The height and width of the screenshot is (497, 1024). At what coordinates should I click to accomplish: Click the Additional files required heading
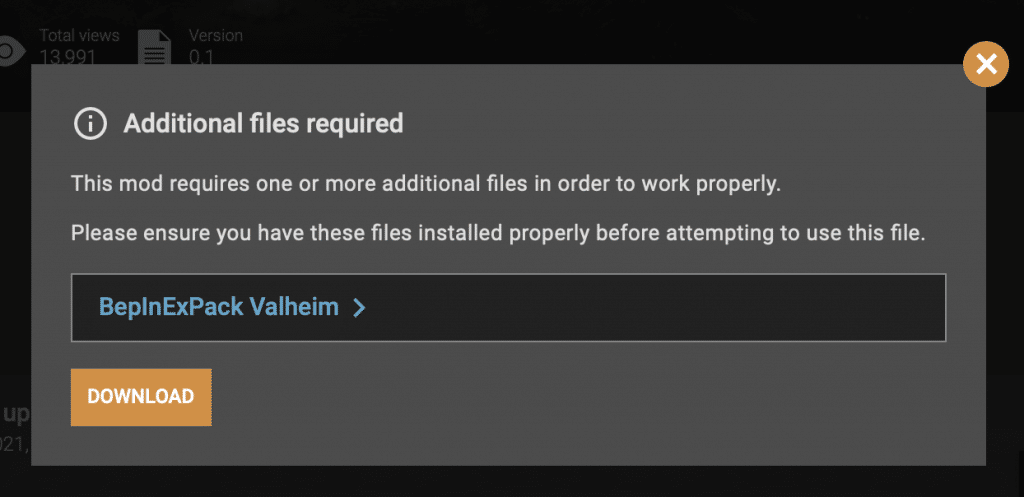click(x=263, y=123)
